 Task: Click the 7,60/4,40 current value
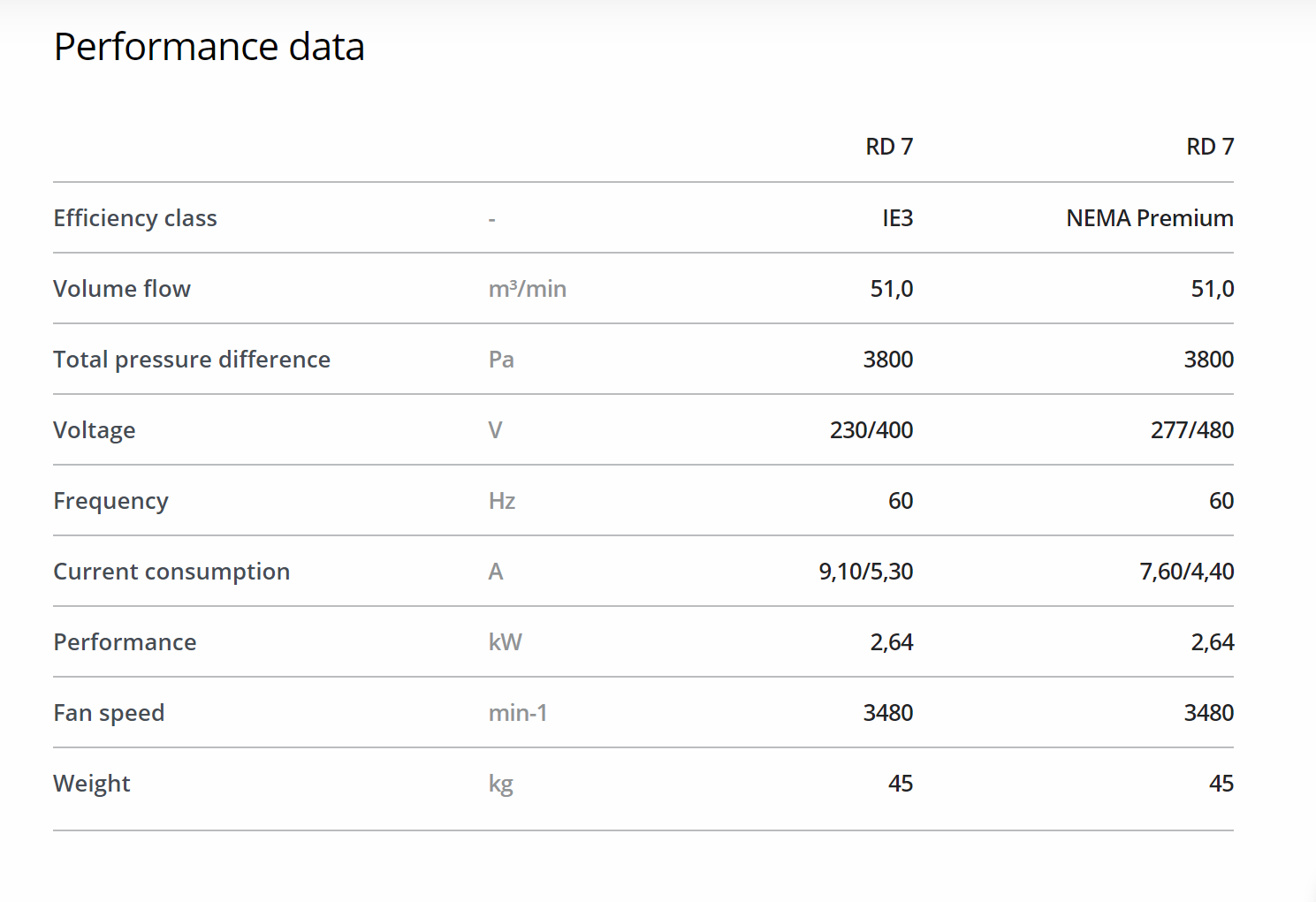click(1186, 572)
